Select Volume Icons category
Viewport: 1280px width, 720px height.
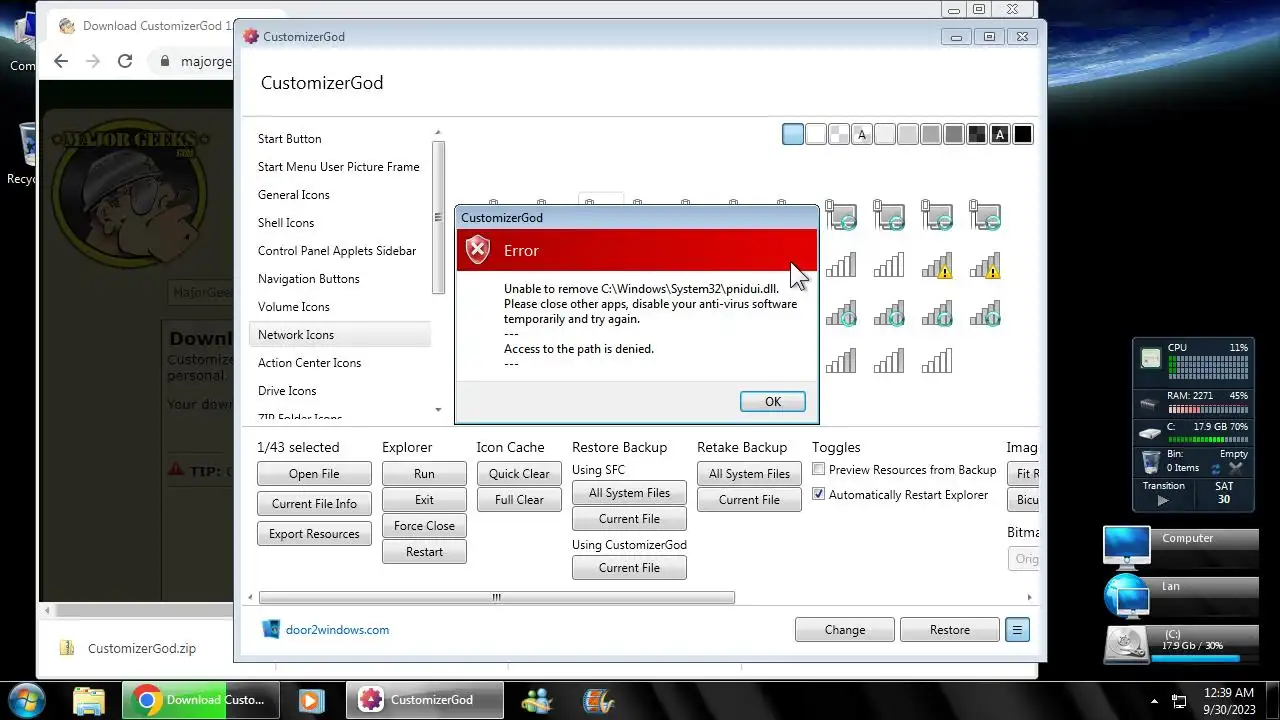[x=293, y=307]
